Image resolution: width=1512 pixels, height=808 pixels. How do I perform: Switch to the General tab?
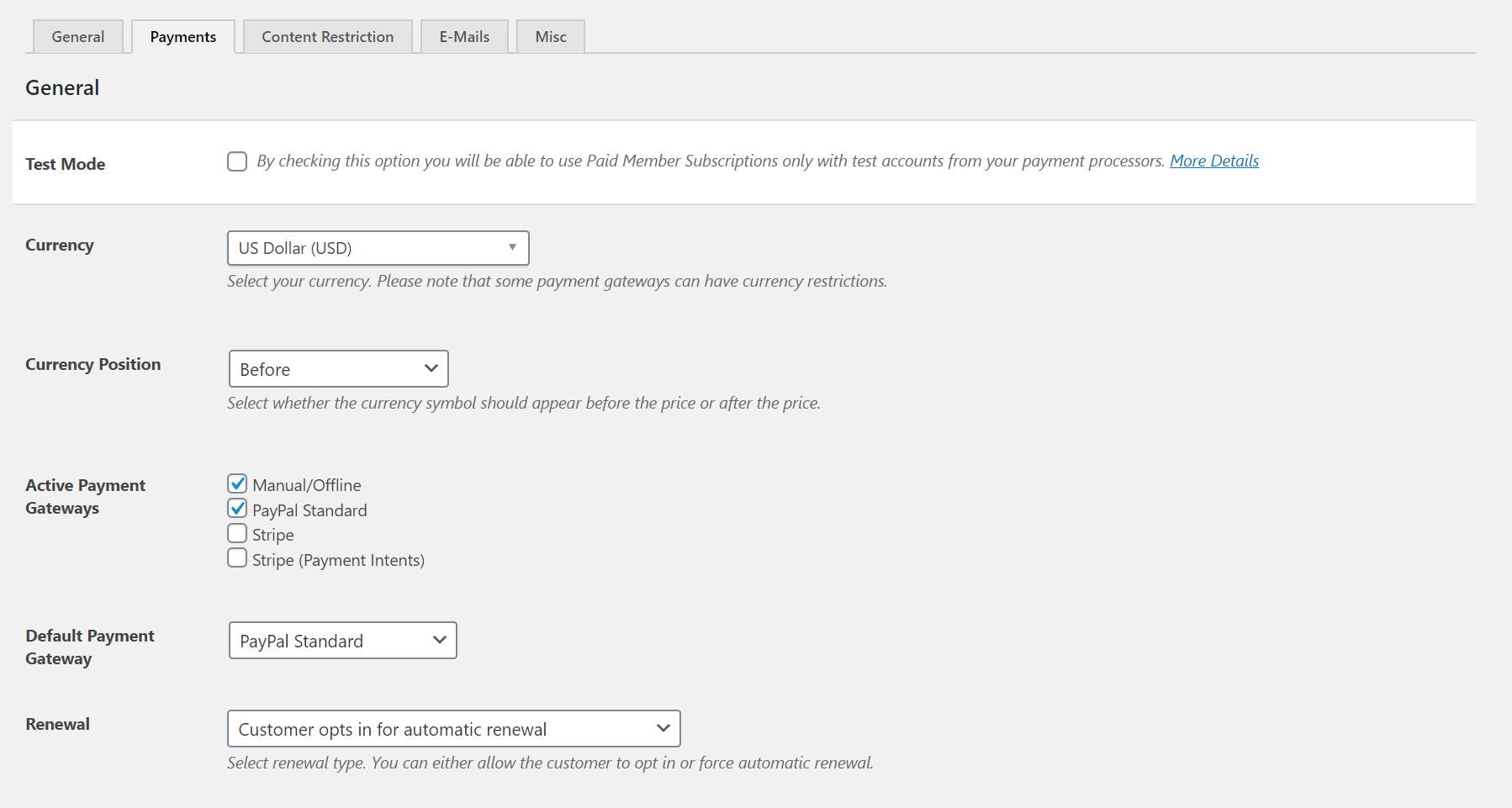78,37
